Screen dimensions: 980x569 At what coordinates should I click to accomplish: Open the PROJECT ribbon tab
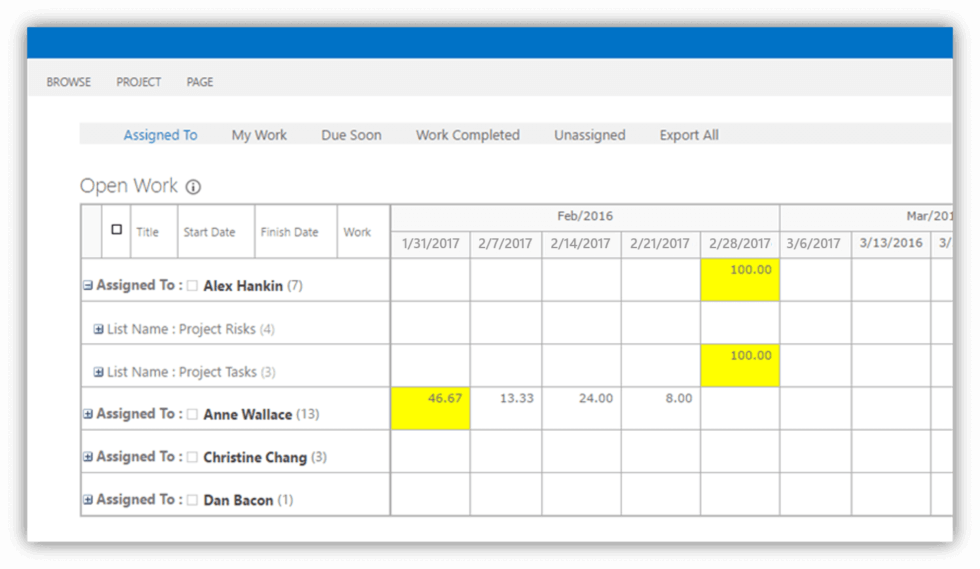point(138,82)
